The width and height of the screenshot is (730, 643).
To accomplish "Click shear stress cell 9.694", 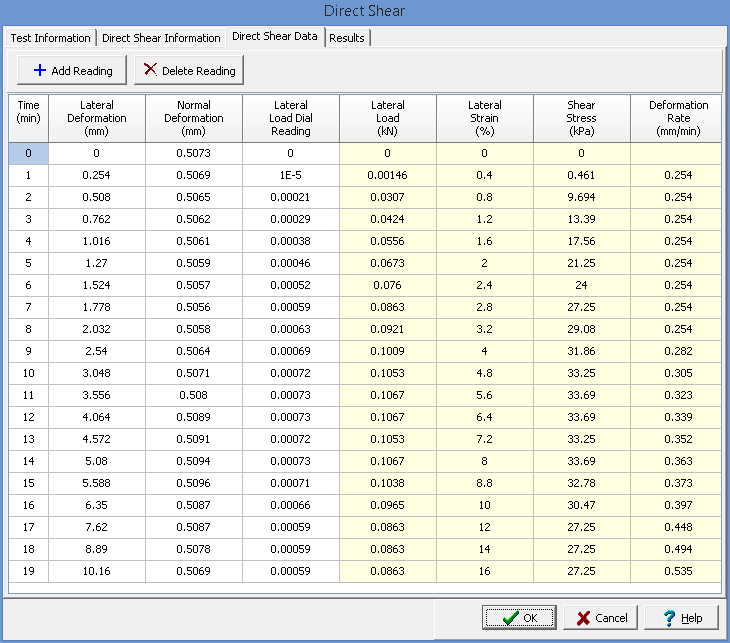I will coord(581,197).
